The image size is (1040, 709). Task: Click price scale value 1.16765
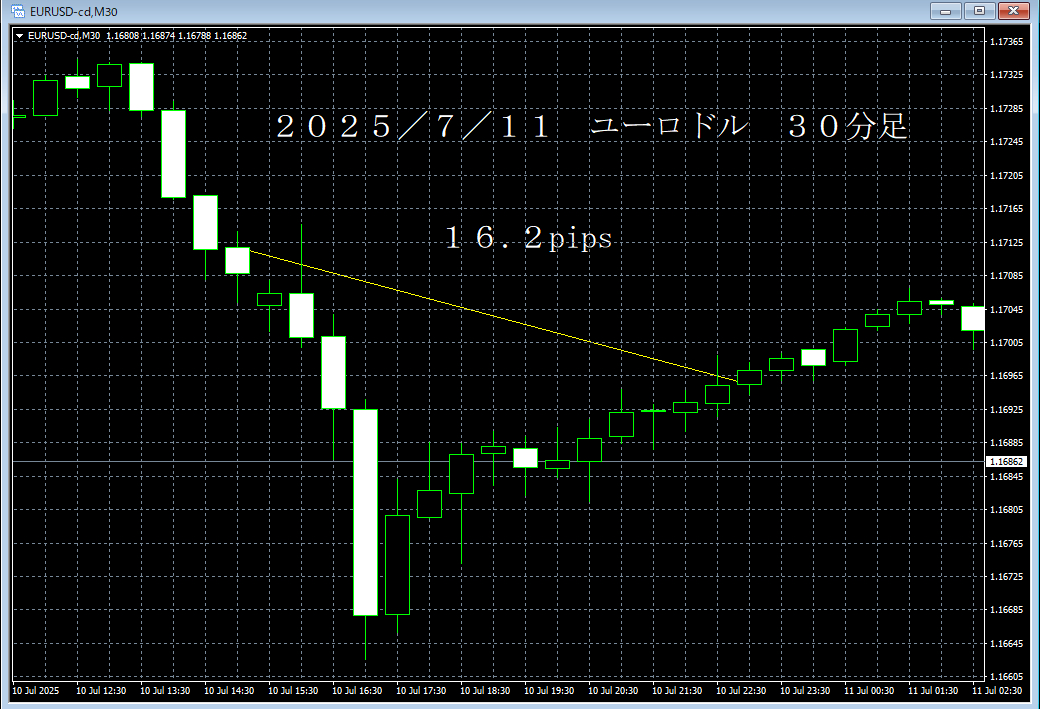pyautogui.click(x=1006, y=544)
